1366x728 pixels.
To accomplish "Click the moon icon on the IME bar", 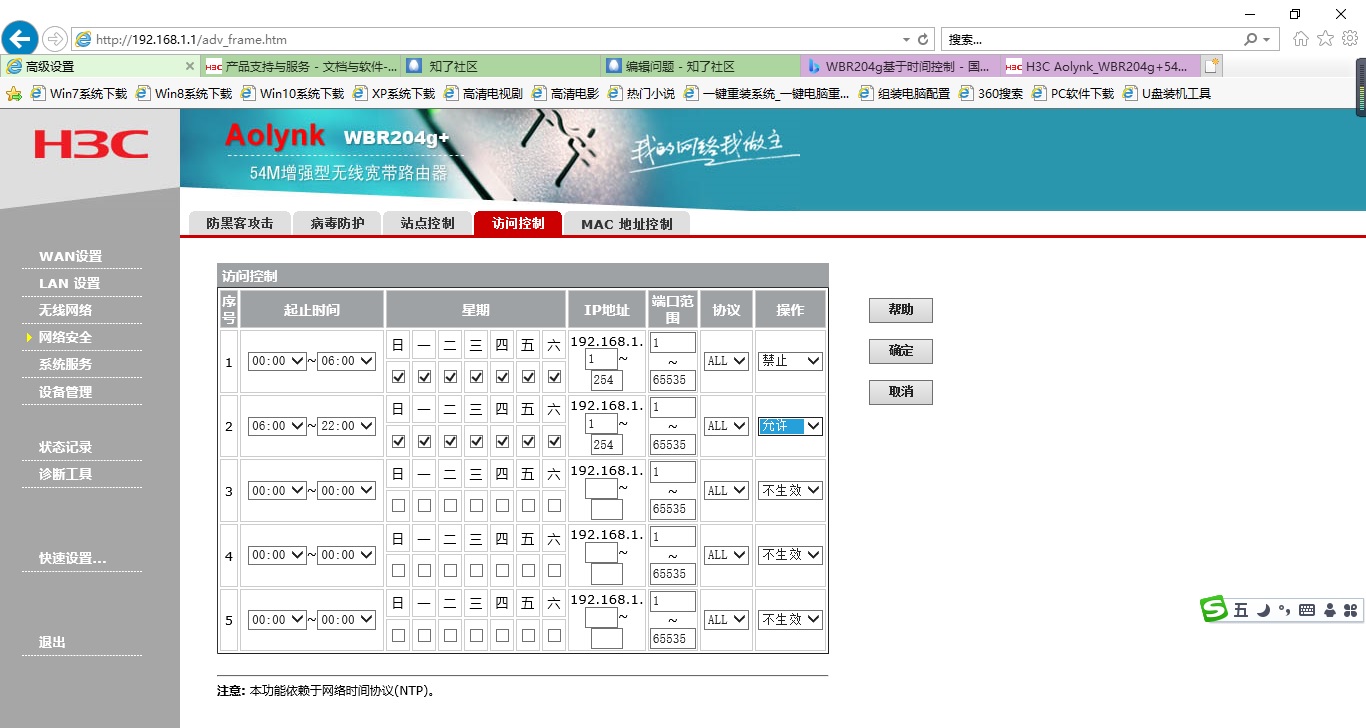I will (x=1263, y=610).
